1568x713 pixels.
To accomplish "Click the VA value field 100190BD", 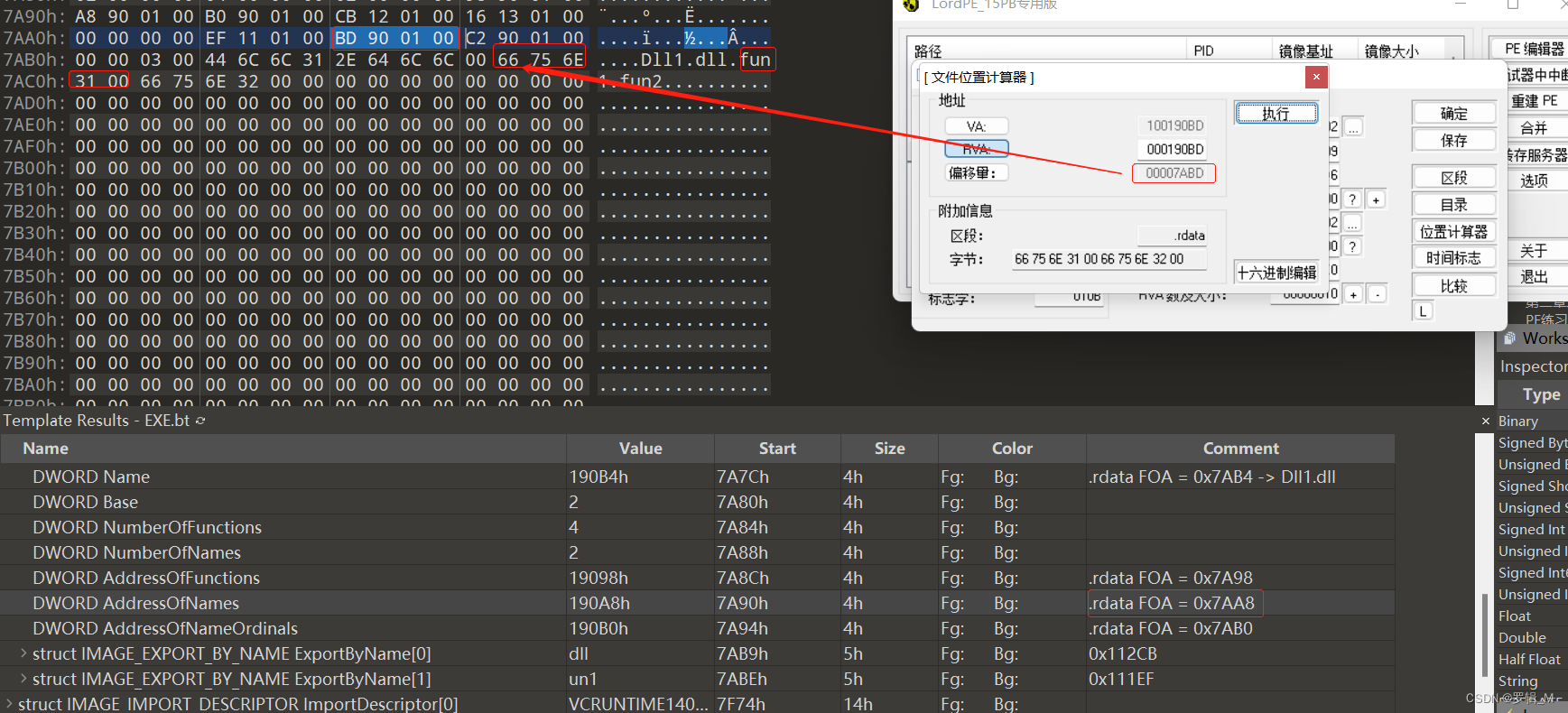I will pos(1174,126).
